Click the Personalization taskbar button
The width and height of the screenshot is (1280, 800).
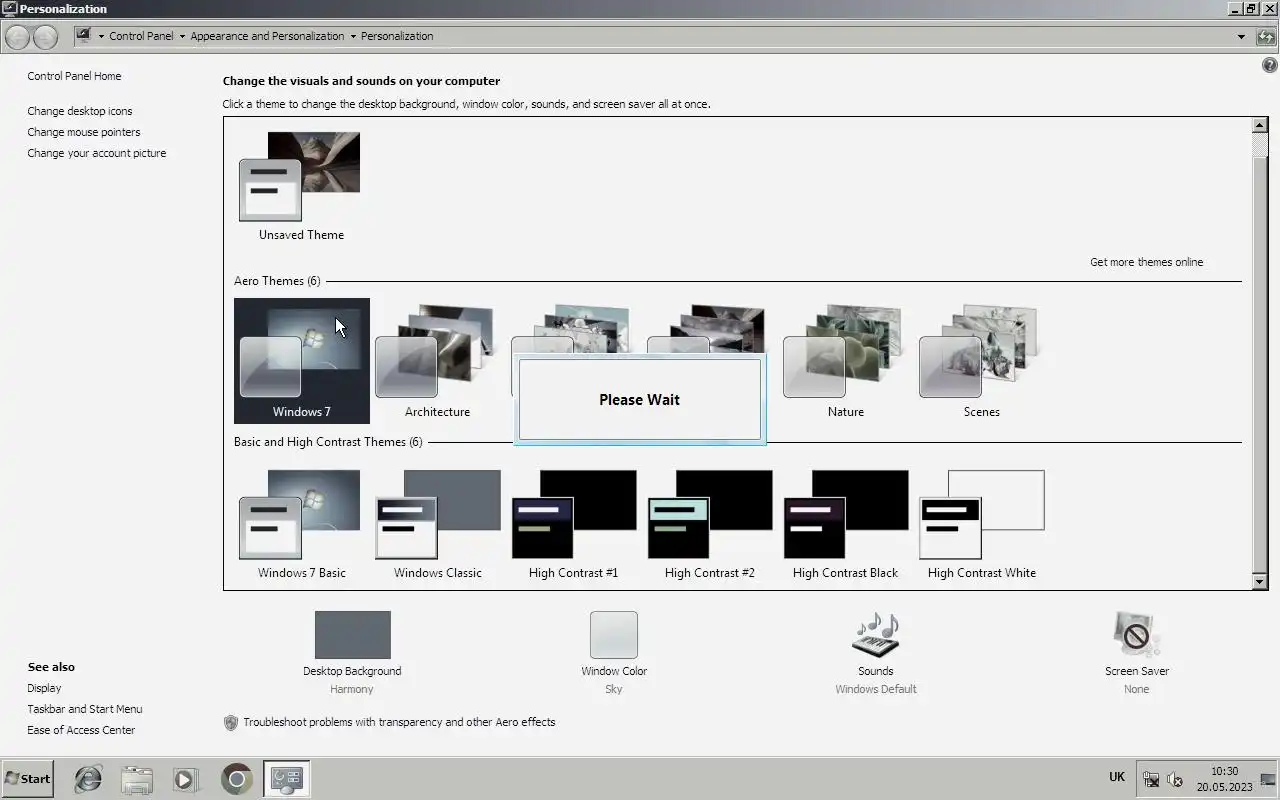coord(287,779)
